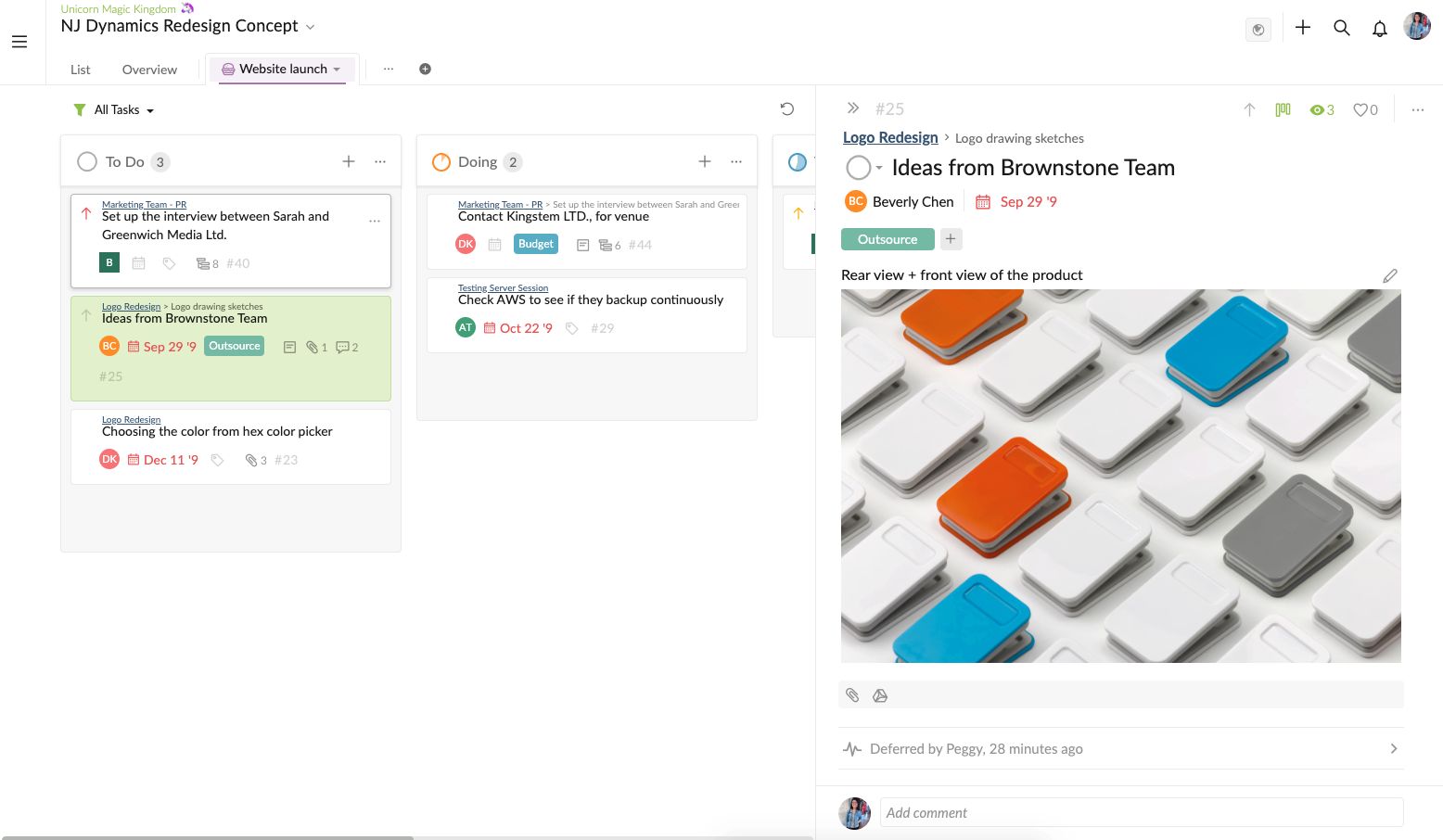Click the Dec 11 '9 due date
This screenshot has width=1443, height=840.
[x=171, y=460]
